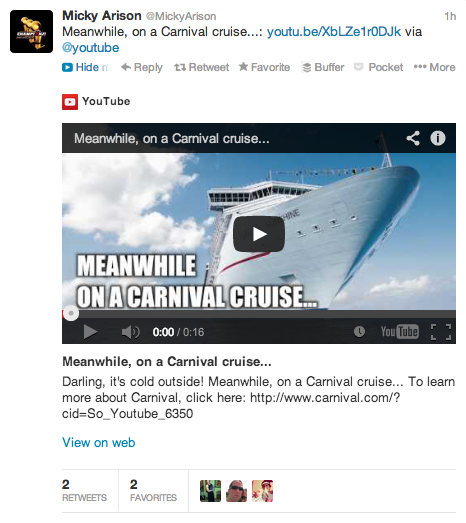Open the youtu.be/XbLZe1r0DJk link
The image size is (466, 523).
point(334,32)
